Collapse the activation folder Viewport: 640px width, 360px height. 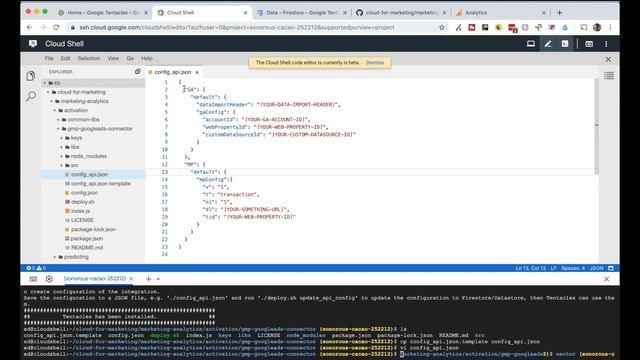click(73, 111)
